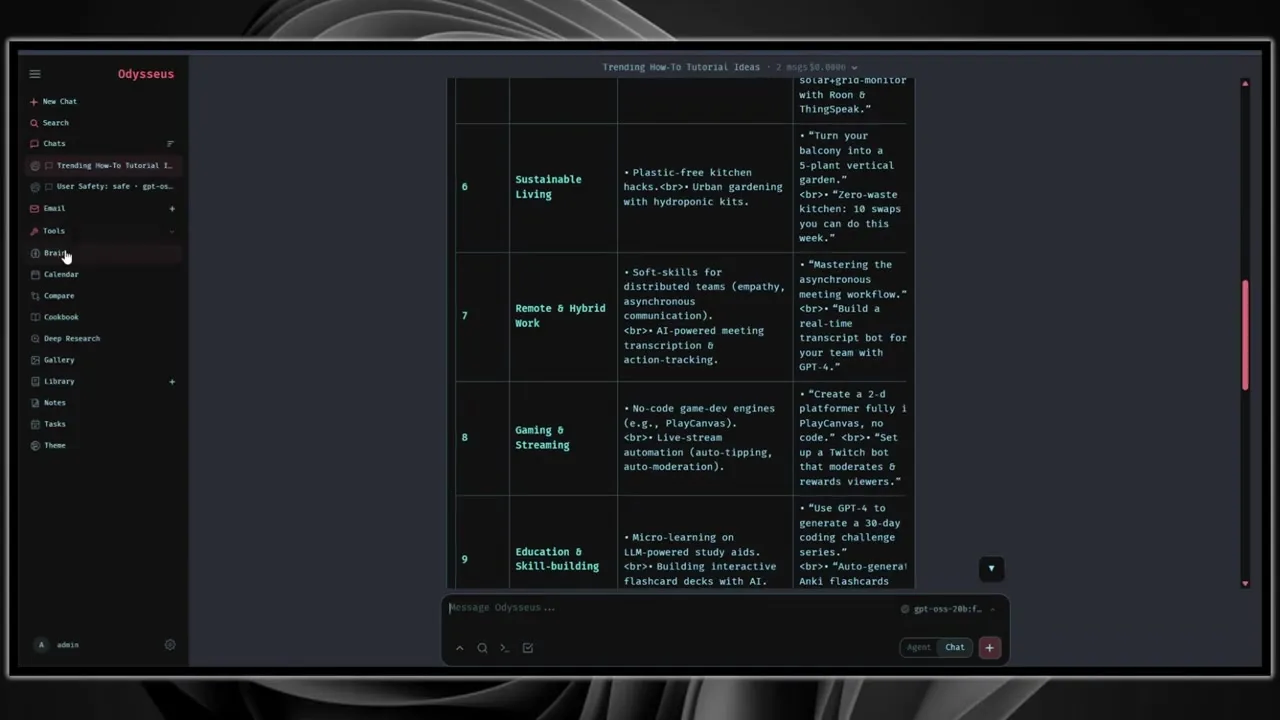Click the sort icon beside Chats
The height and width of the screenshot is (720, 1280).
[170, 144]
